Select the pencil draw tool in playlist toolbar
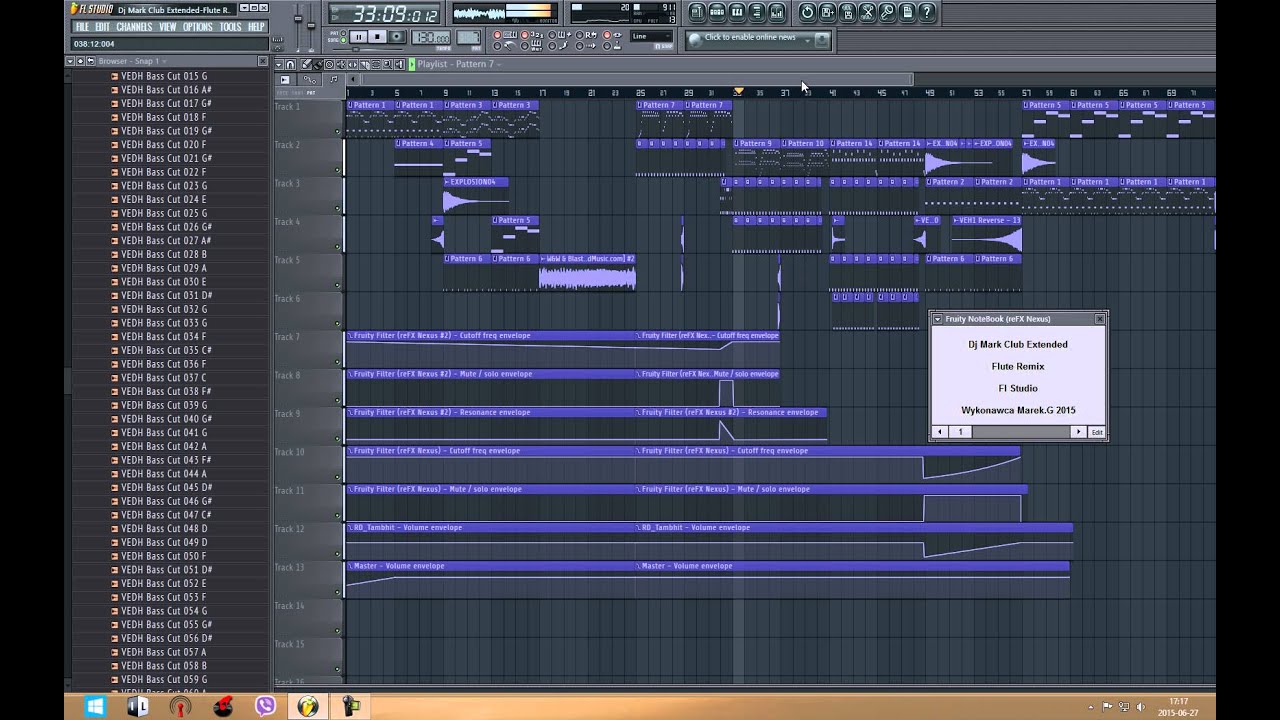 coord(306,65)
